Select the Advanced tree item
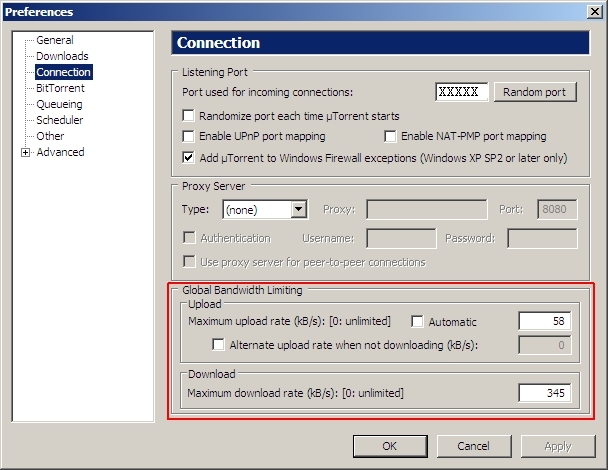 (x=60, y=152)
